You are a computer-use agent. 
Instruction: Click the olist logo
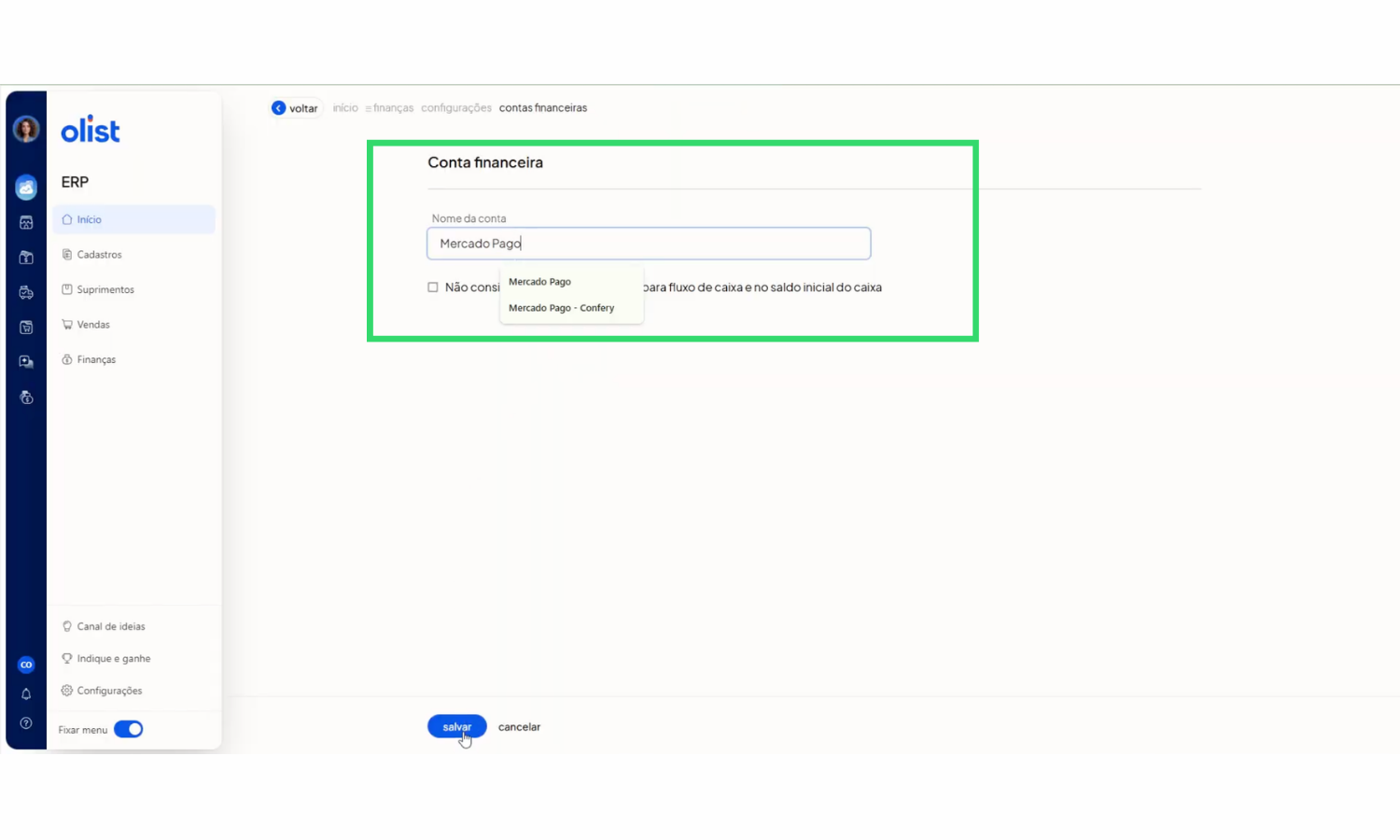[x=91, y=130]
